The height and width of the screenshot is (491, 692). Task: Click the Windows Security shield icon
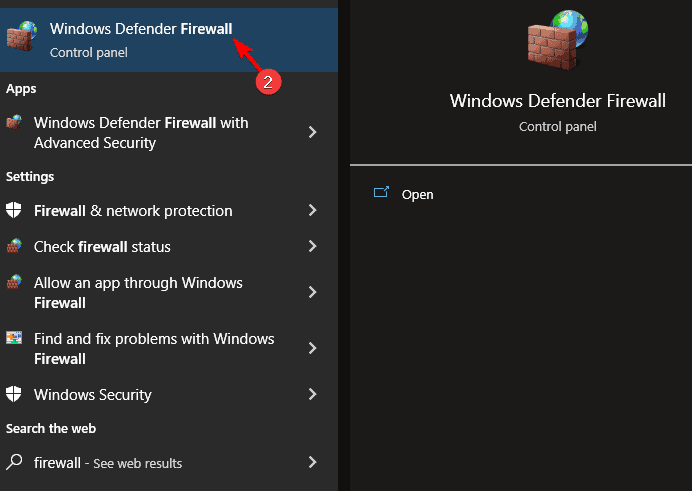[x=14, y=394]
